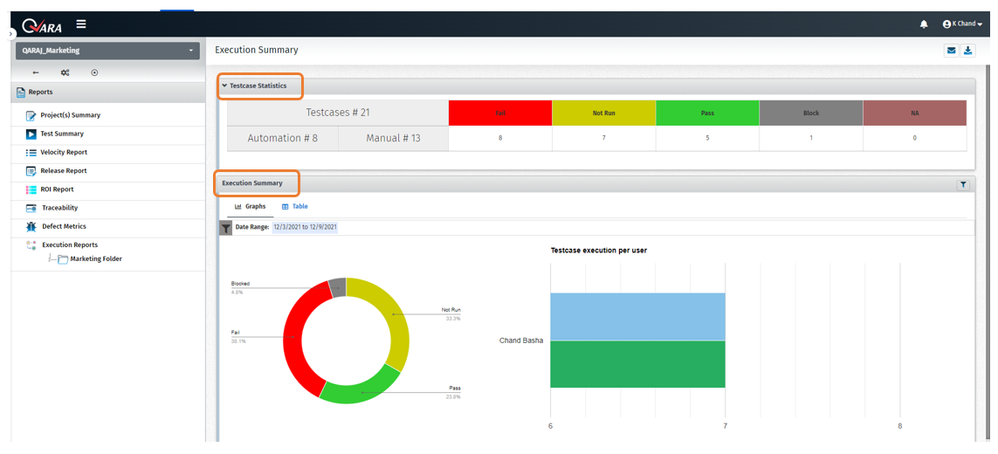Click the Testcase execution per user title
Screen dimensions: 998x454
click(598, 250)
